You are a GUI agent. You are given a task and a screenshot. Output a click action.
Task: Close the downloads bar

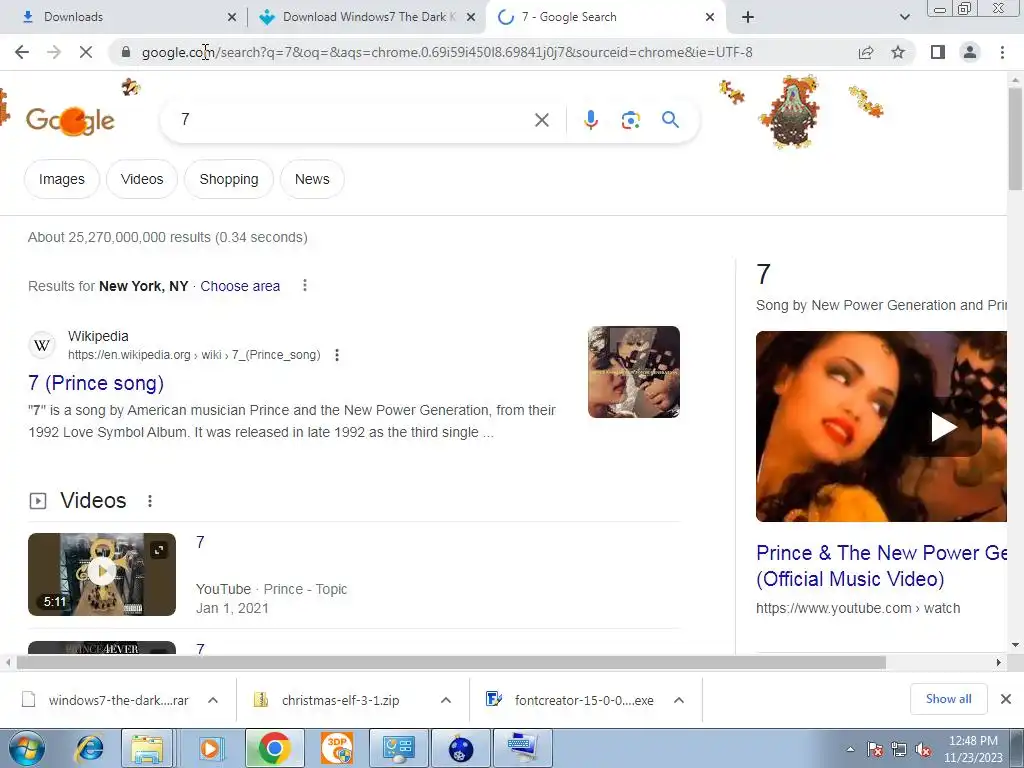(1006, 699)
